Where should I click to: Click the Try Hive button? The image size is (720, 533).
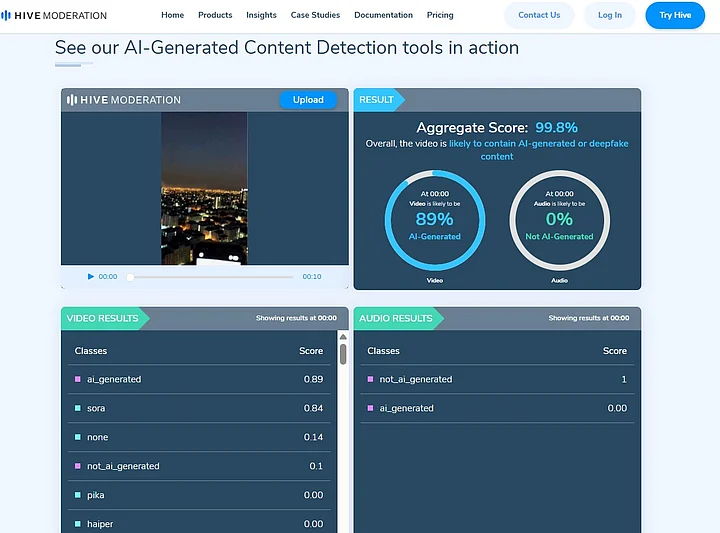[x=675, y=15]
